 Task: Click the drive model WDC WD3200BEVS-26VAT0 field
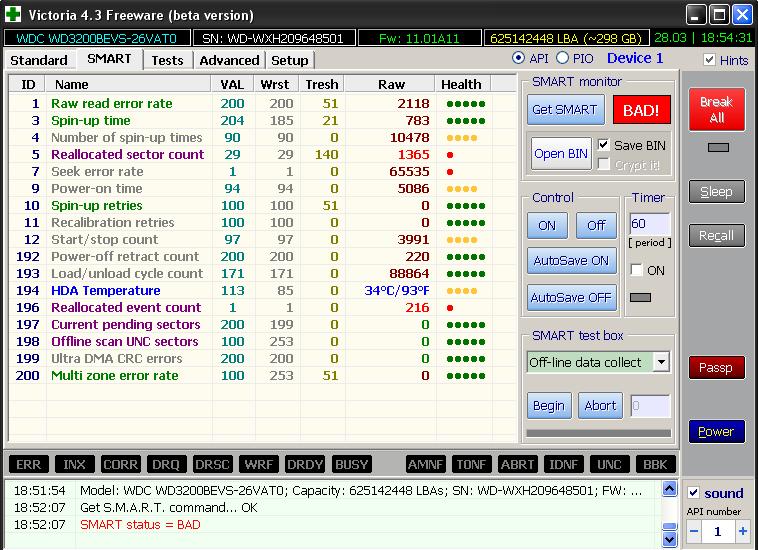coord(97,38)
